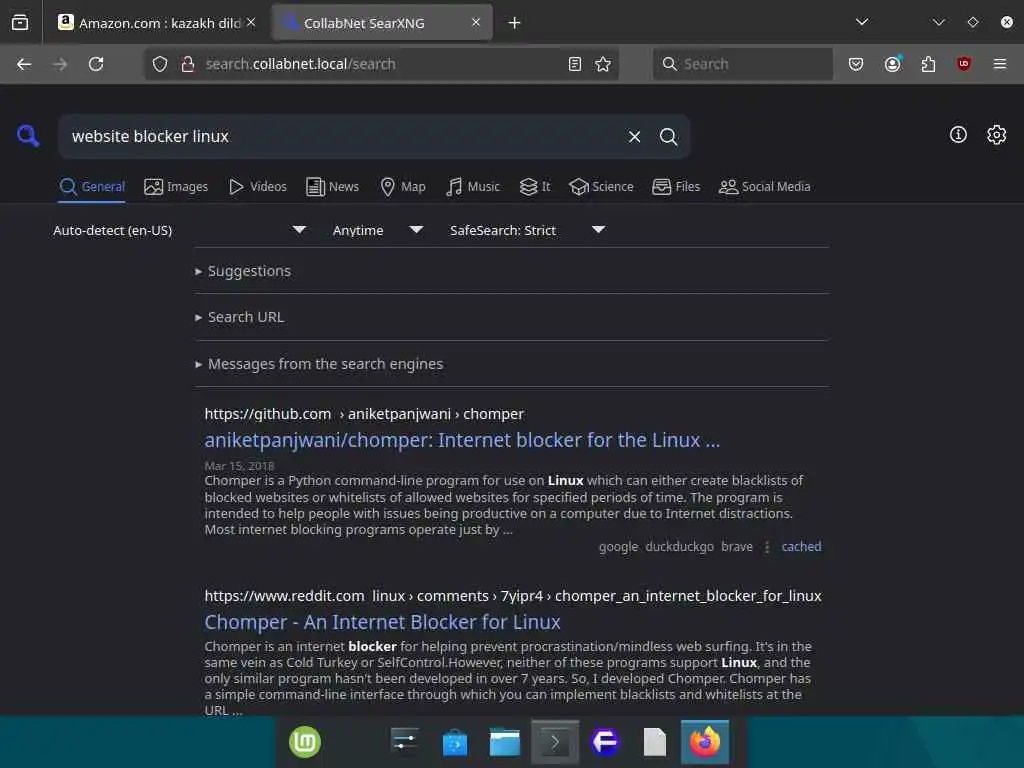This screenshot has width=1024, height=768.
Task: Close the CollabNet SearXNG tab
Action: (x=476, y=22)
